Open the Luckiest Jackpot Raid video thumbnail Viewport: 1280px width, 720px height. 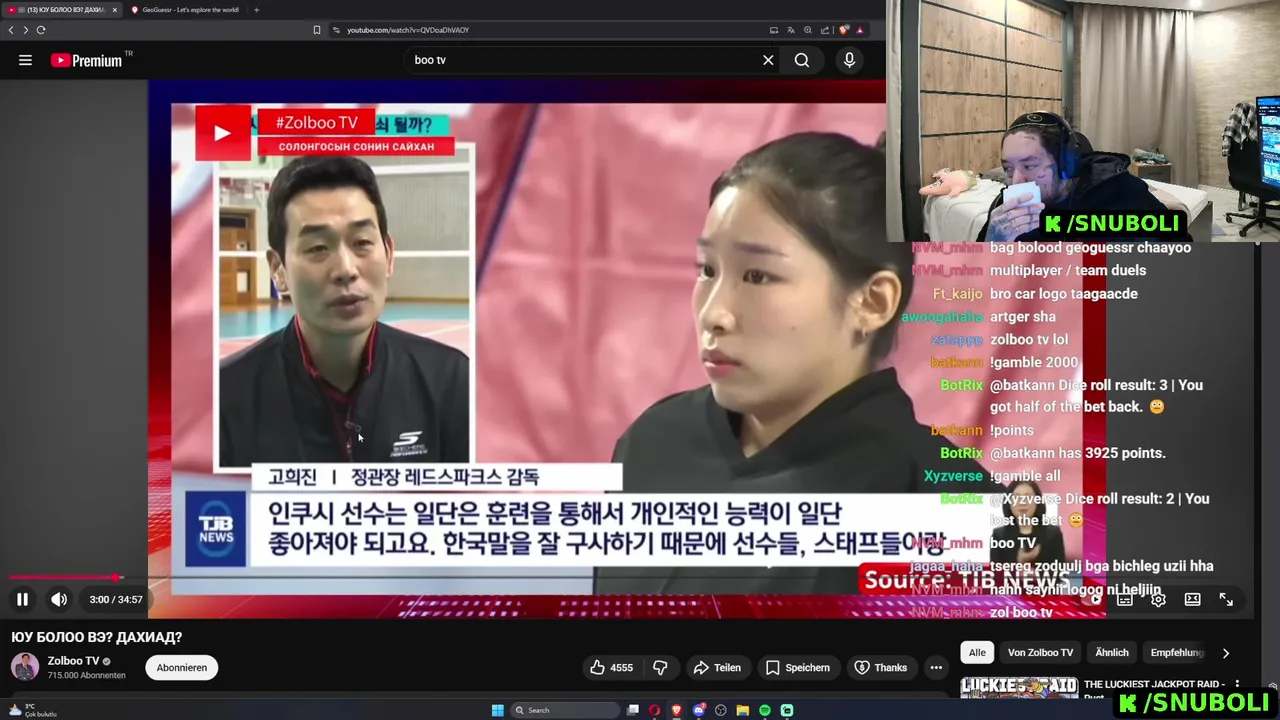point(1019,688)
